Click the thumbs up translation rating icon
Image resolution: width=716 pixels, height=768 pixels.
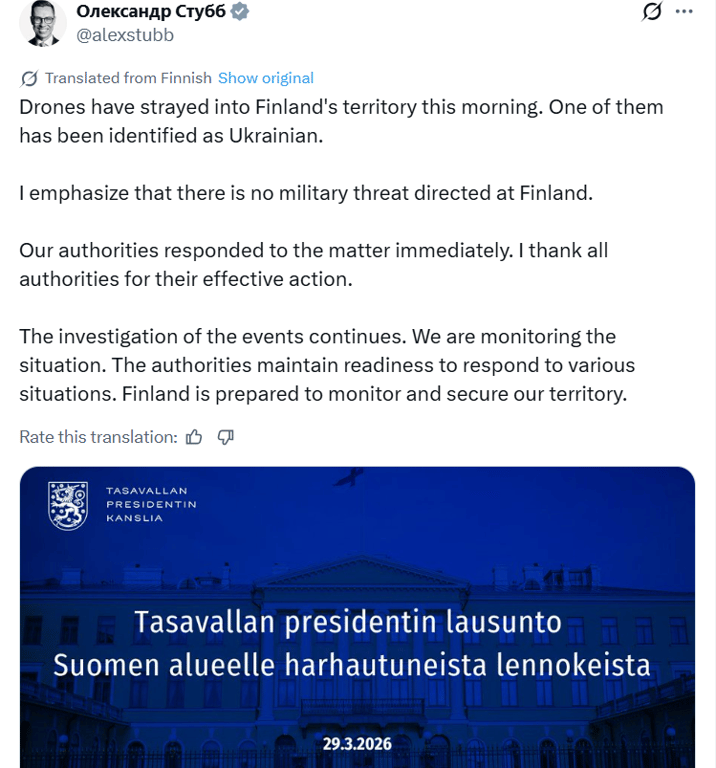click(194, 437)
